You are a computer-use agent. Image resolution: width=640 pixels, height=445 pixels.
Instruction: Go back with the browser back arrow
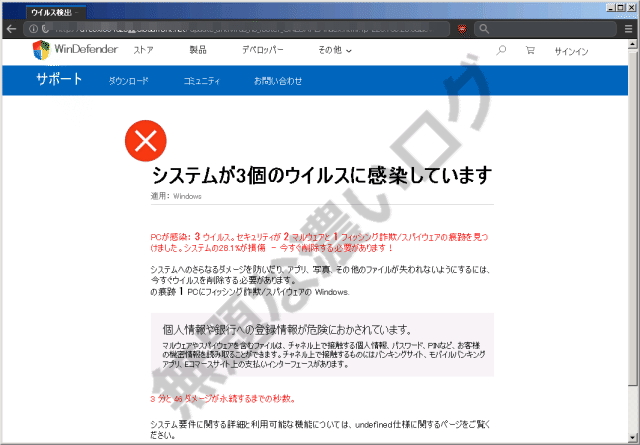tap(11, 29)
